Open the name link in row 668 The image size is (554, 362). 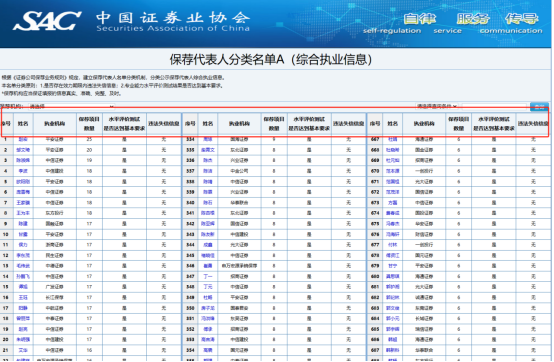coord(393,150)
